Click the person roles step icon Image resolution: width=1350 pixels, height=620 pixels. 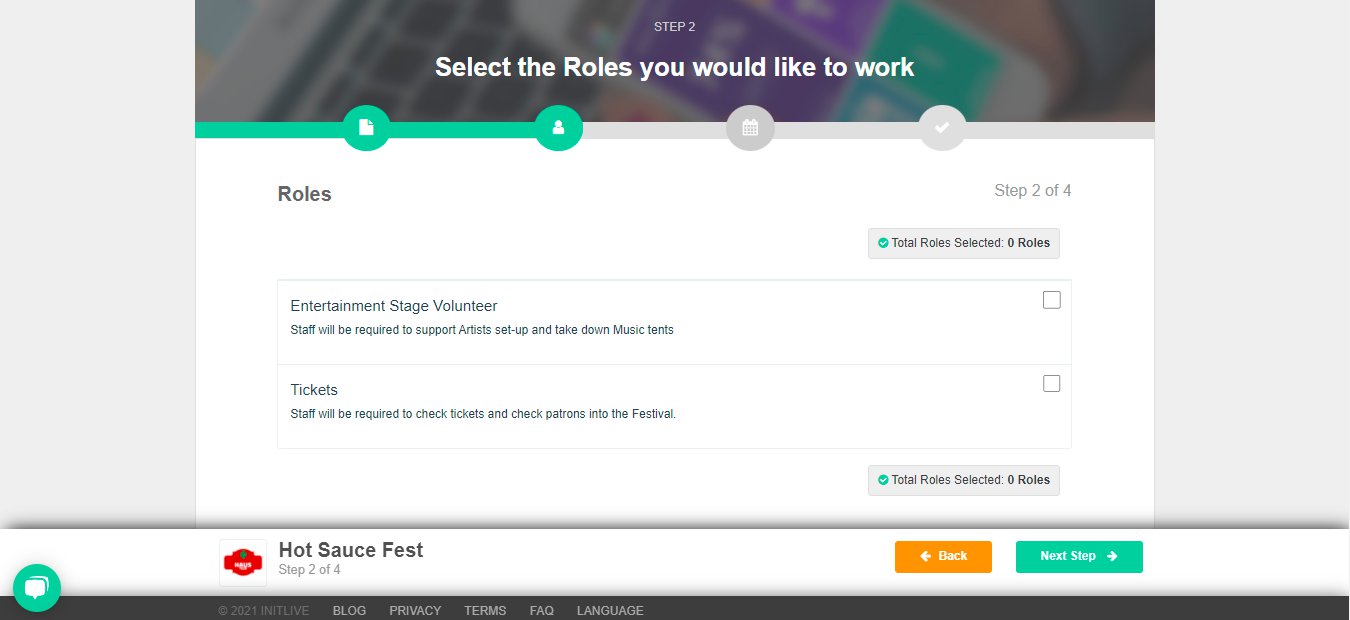click(x=558, y=127)
